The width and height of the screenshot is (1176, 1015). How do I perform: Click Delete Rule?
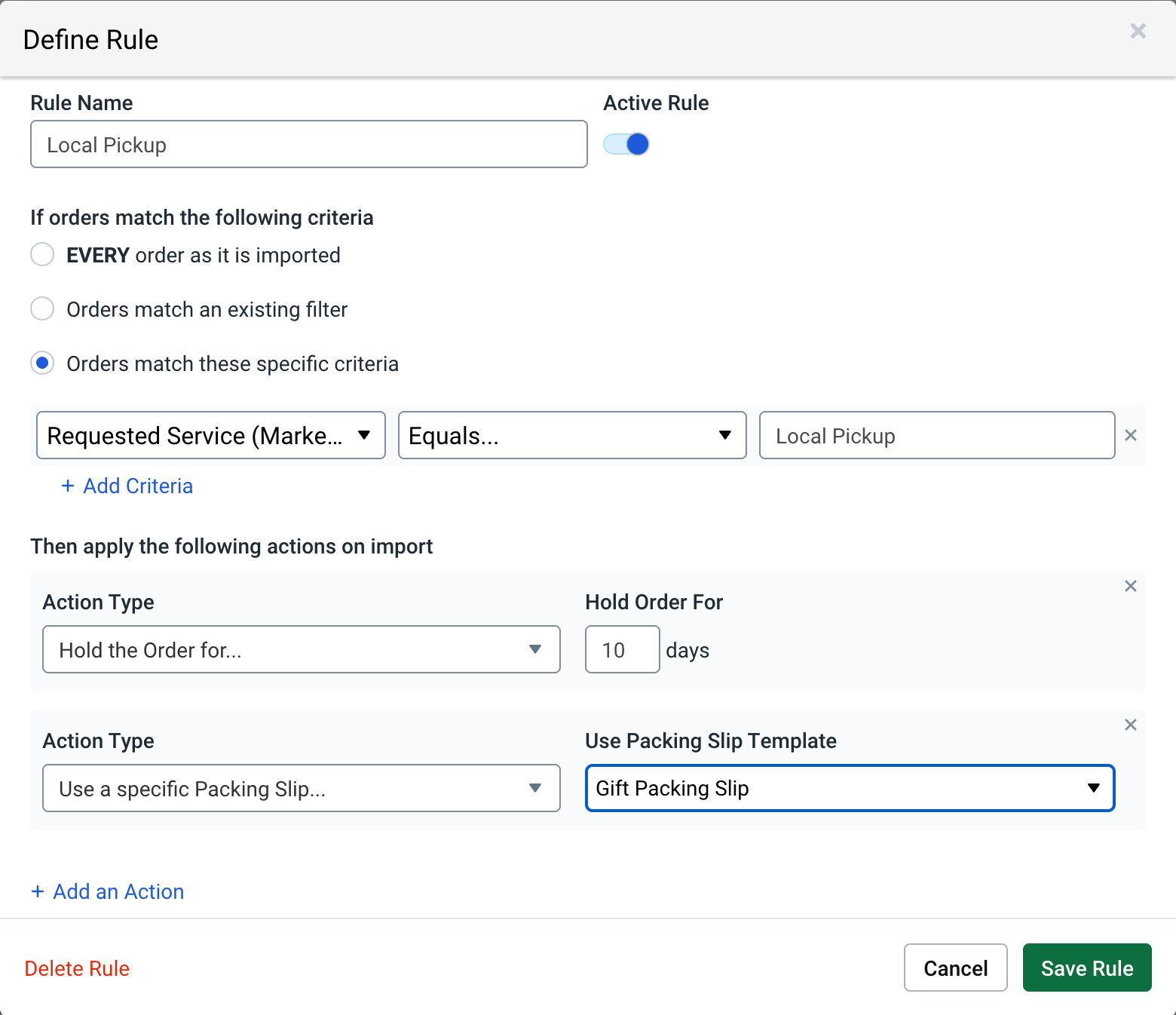(77, 968)
